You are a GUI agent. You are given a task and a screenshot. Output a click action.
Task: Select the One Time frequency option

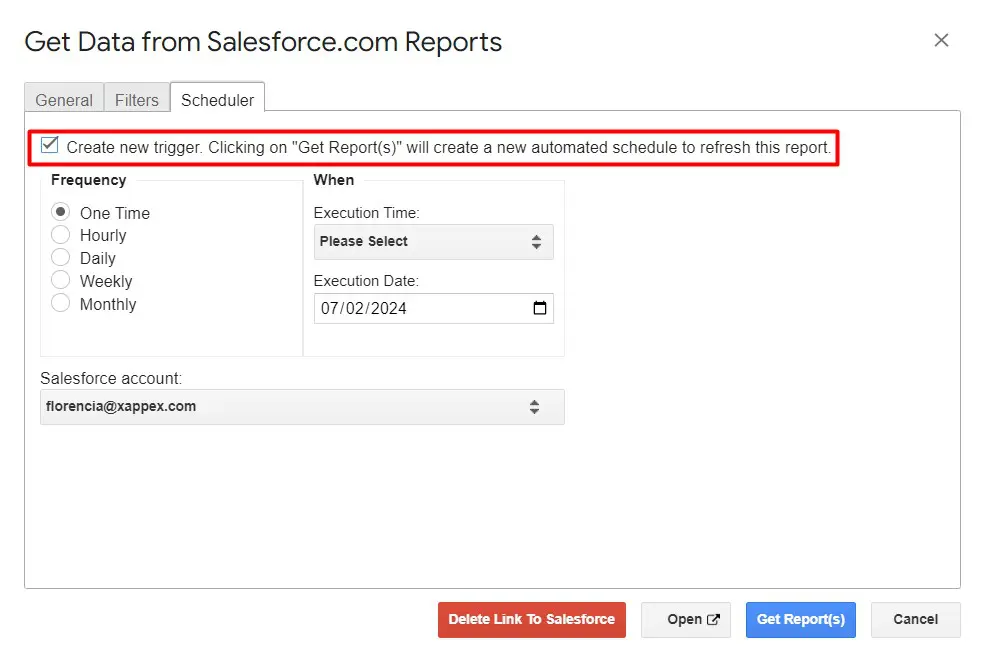(x=61, y=212)
